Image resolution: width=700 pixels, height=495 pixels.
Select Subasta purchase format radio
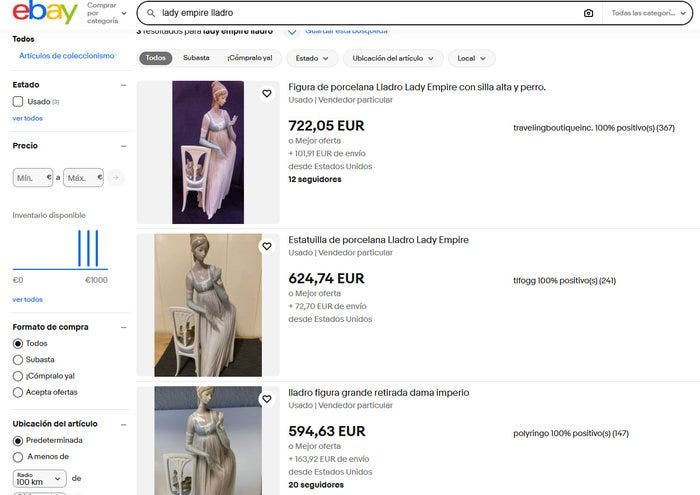pos(18,360)
